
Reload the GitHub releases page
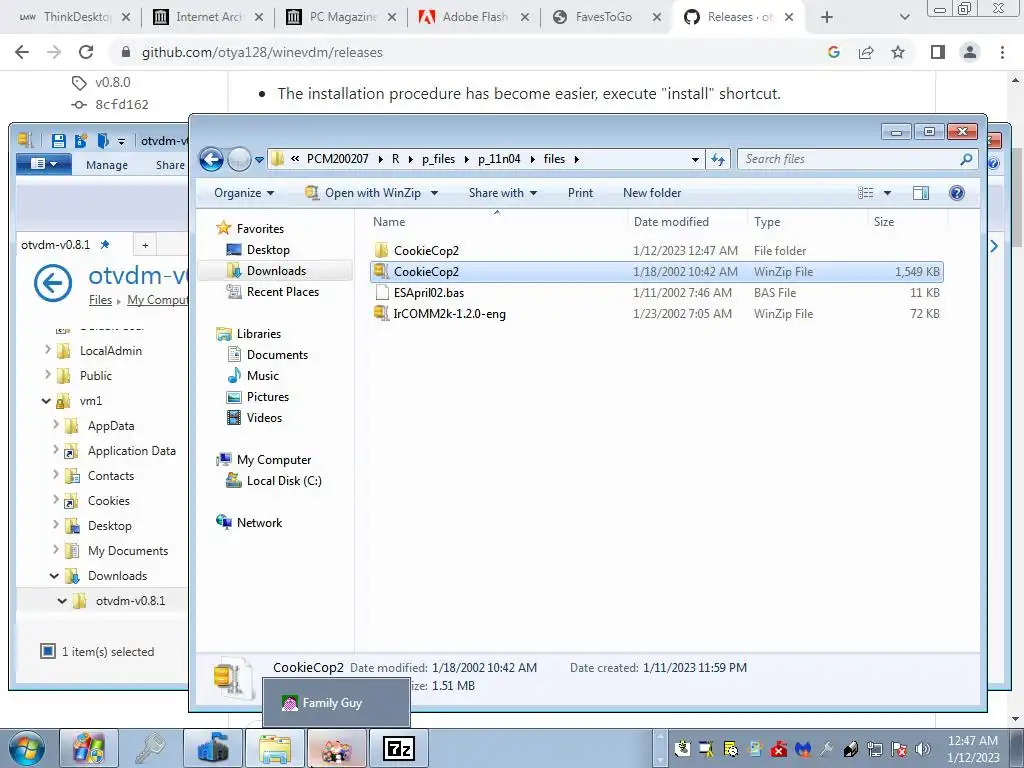[86, 52]
